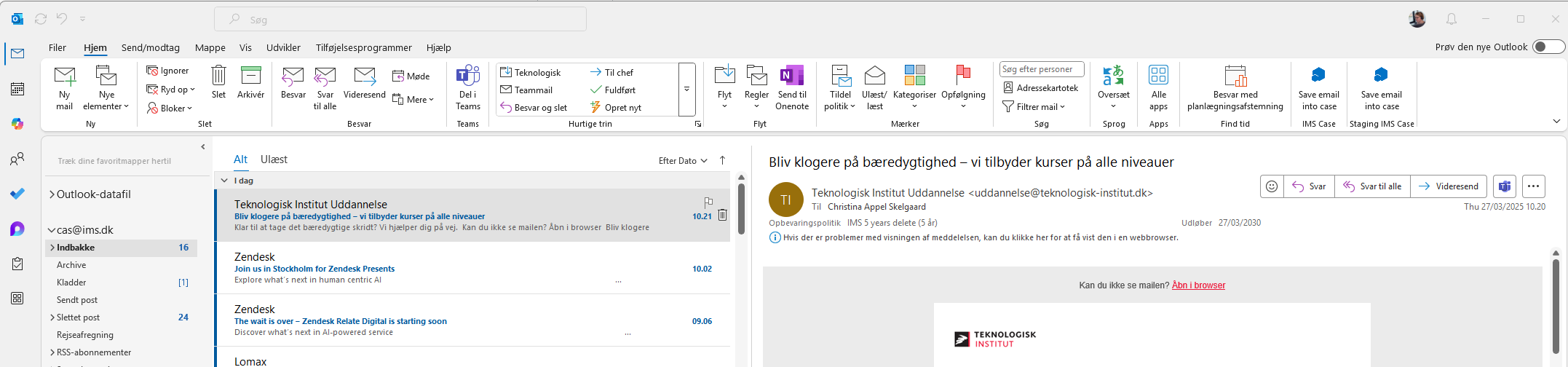Open the Tilføjelsesprogrammer tab
Viewport: 1568px width, 367px height.
[x=364, y=47]
